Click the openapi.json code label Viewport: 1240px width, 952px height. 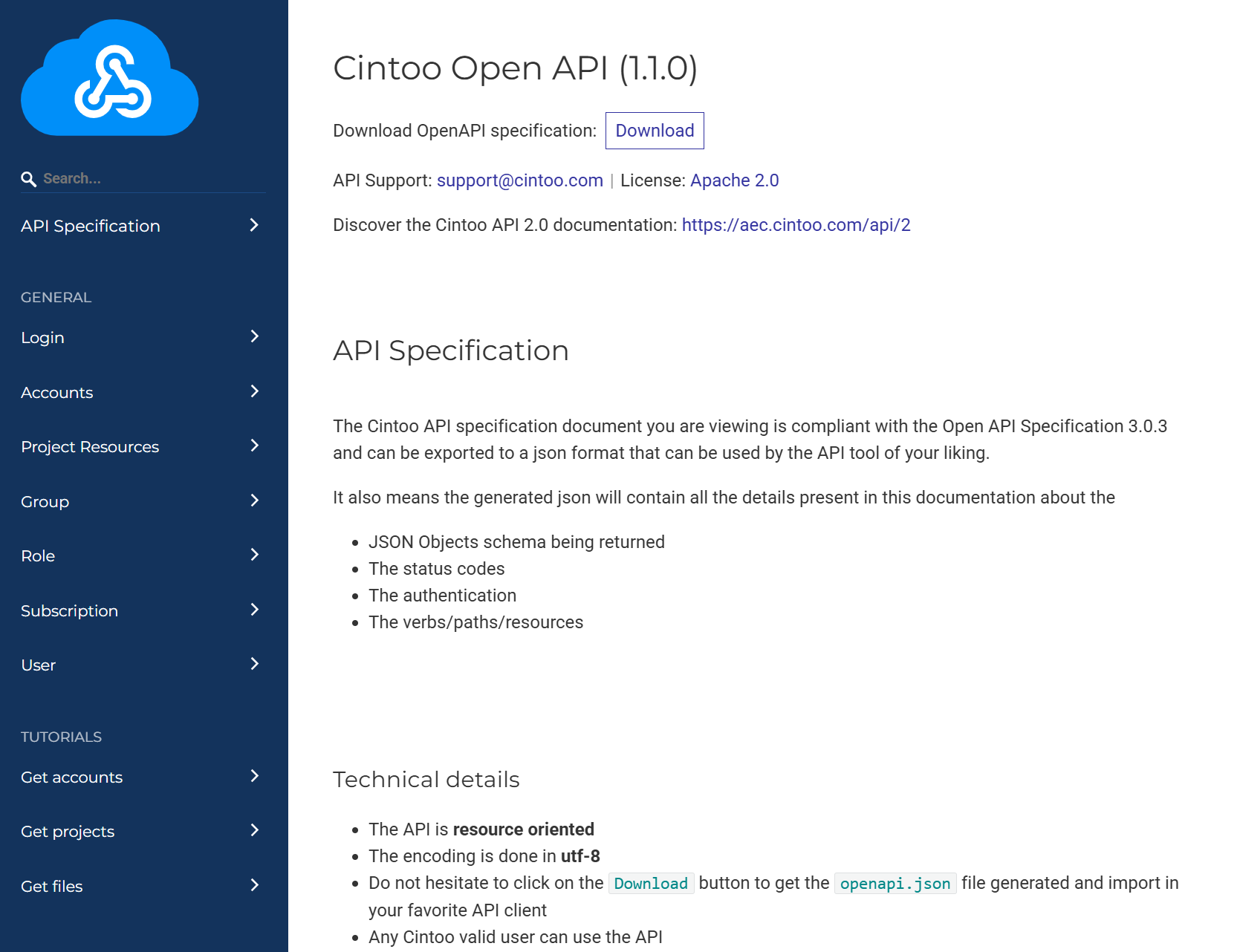tap(895, 884)
